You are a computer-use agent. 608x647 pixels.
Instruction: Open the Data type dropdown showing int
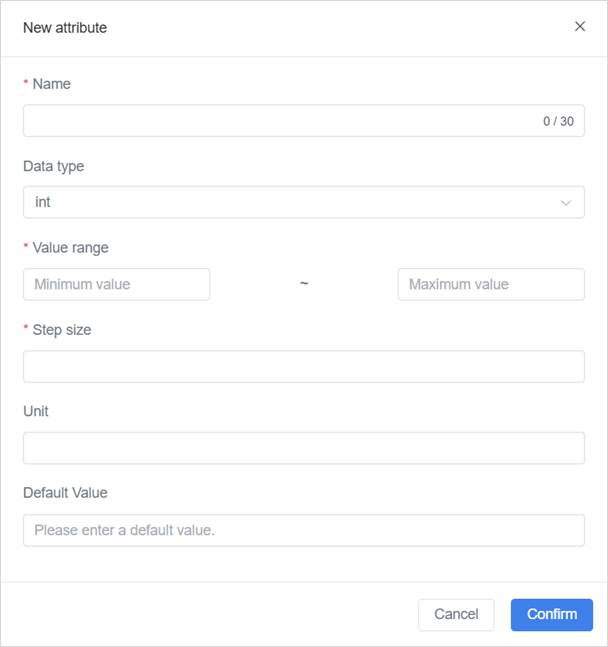(290, 202)
